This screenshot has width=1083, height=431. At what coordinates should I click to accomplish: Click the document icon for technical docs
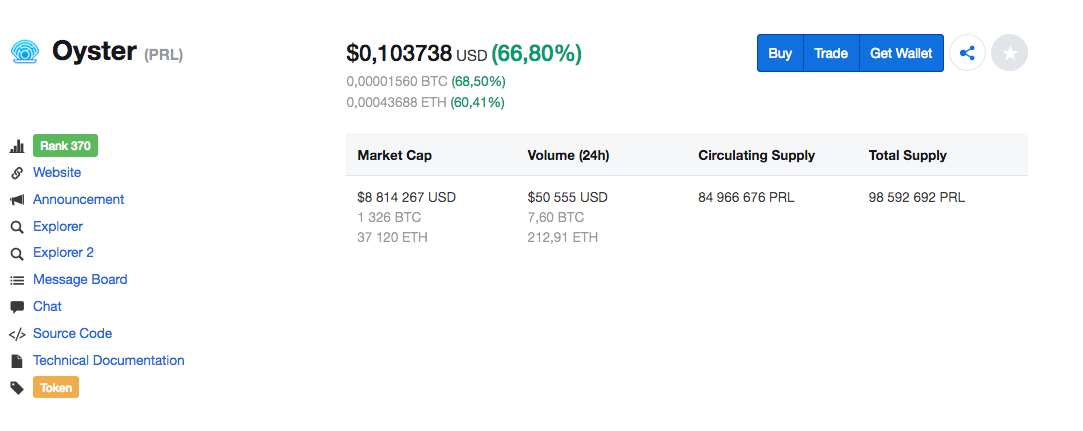point(17,361)
